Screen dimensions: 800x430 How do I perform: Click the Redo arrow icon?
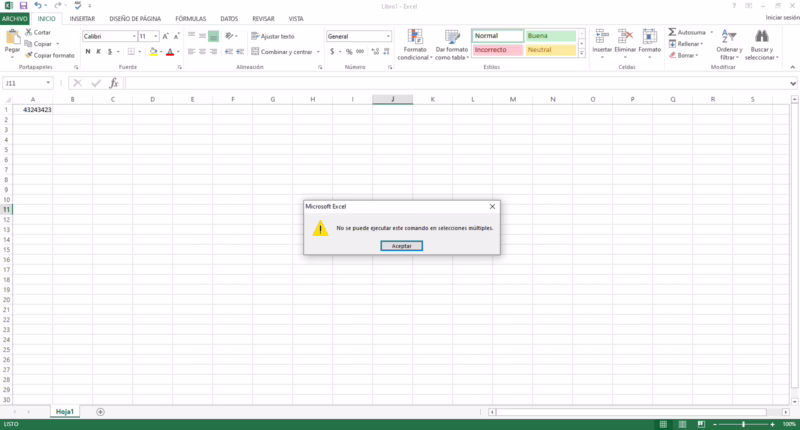click(58, 6)
